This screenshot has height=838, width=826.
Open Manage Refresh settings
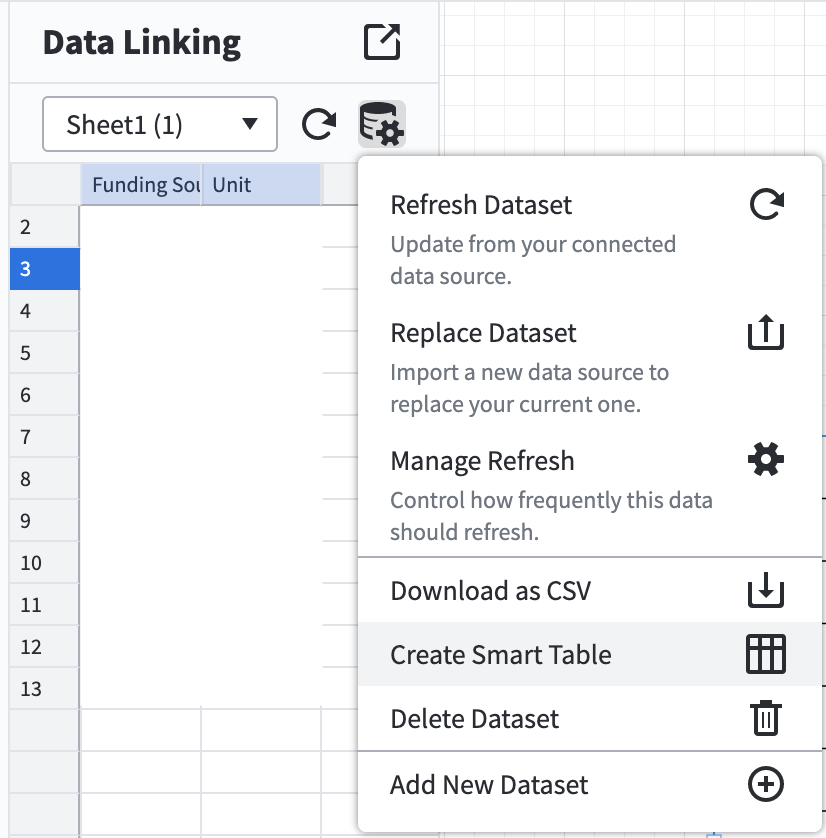[x=482, y=460]
